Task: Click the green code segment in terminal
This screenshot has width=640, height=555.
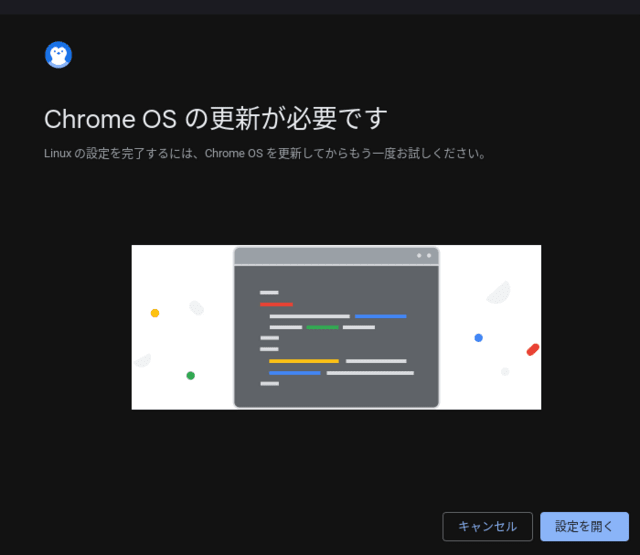Action: (322, 327)
